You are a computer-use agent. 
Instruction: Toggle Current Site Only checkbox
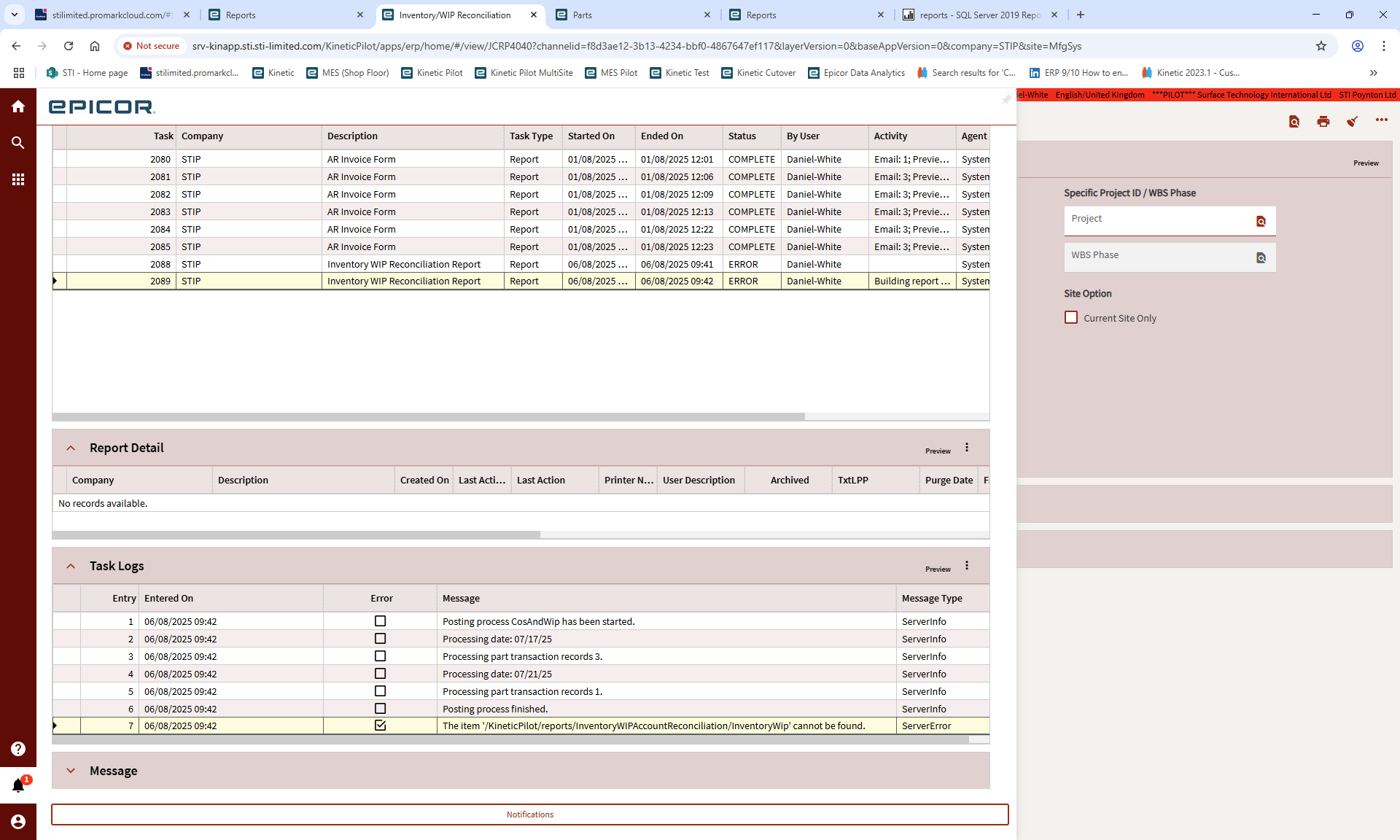(x=1071, y=317)
